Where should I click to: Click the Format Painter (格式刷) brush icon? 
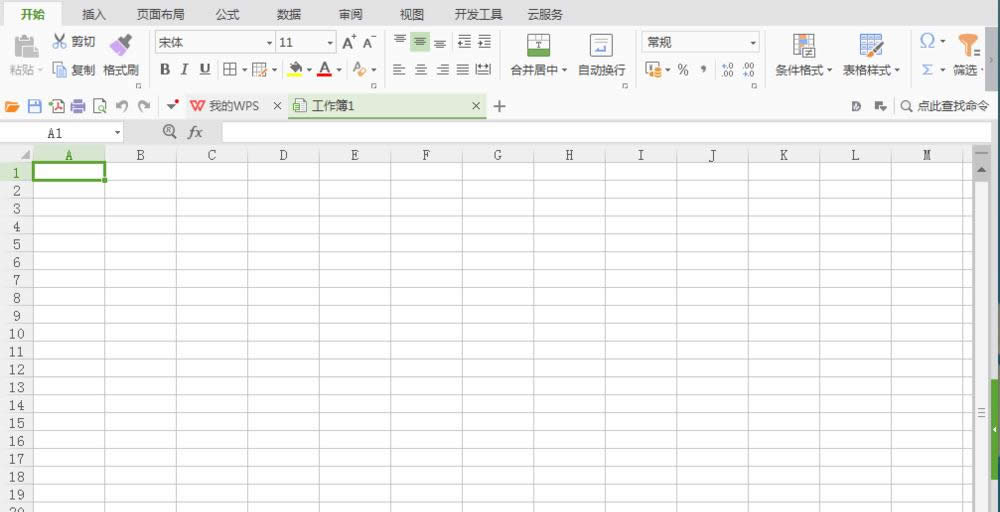click(x=120, y=44)
